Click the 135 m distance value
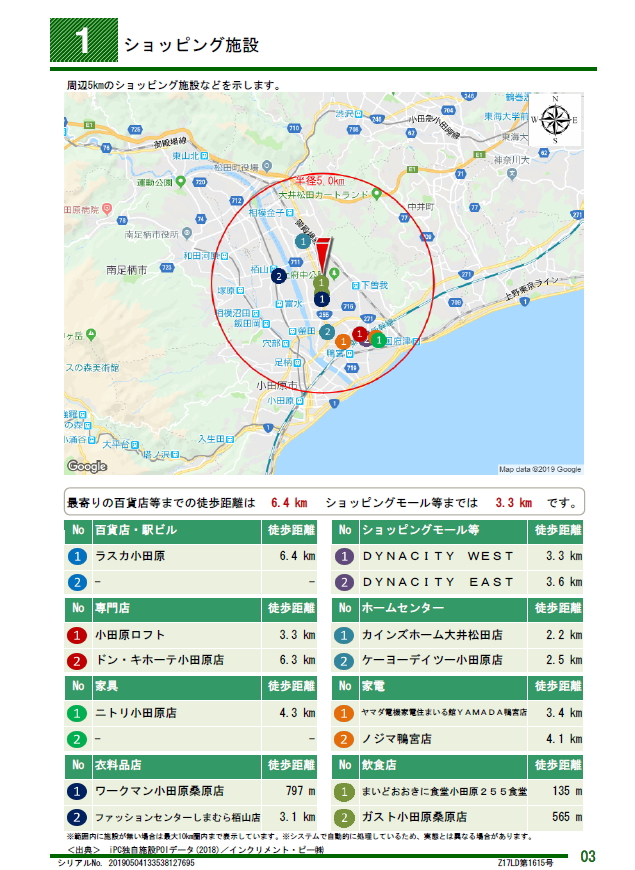This screenshot has width=635, height=870. tap(567, 791)
